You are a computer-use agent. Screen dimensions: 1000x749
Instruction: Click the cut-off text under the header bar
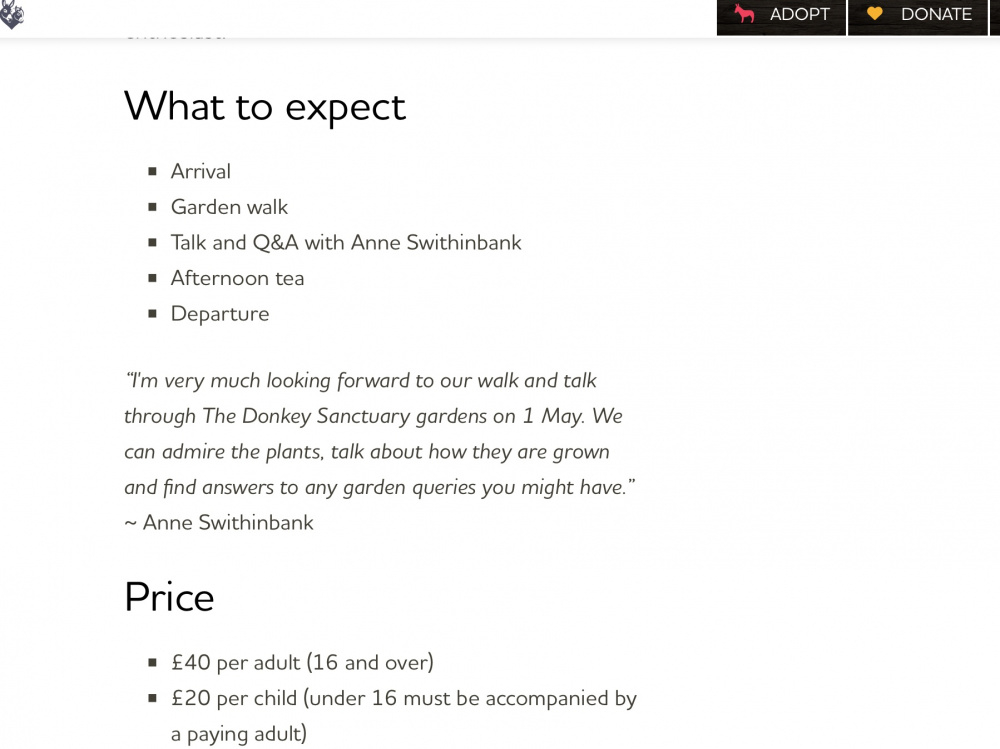pos(175,36)
